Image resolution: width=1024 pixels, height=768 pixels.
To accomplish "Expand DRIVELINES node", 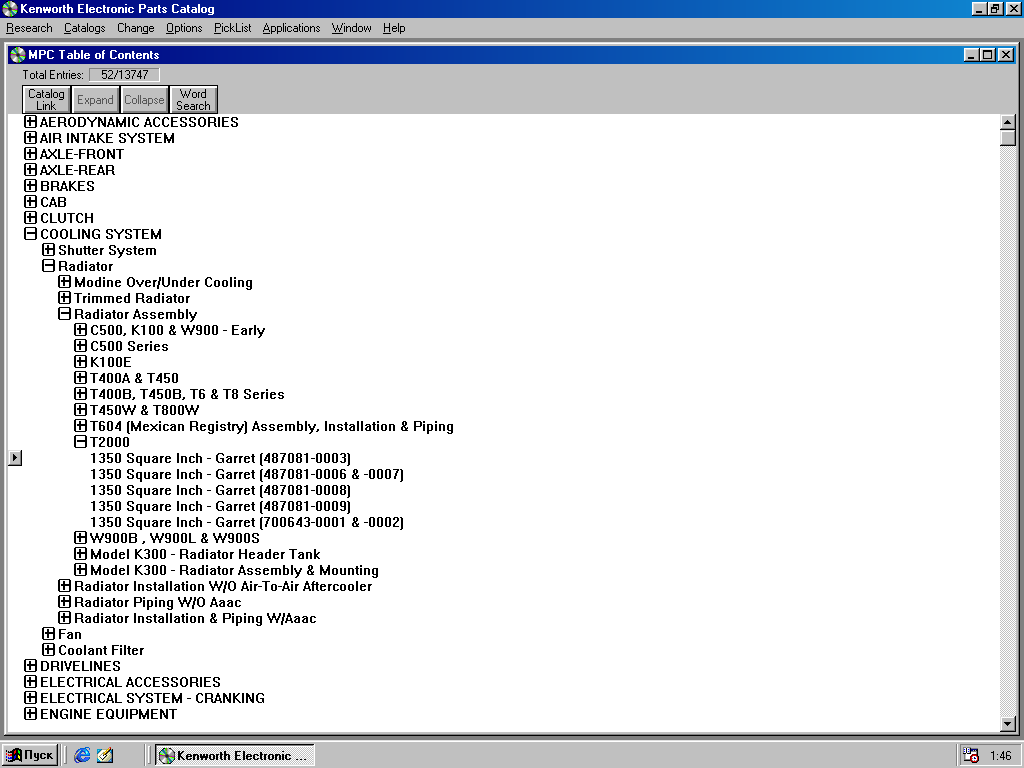I will [30, 665].
